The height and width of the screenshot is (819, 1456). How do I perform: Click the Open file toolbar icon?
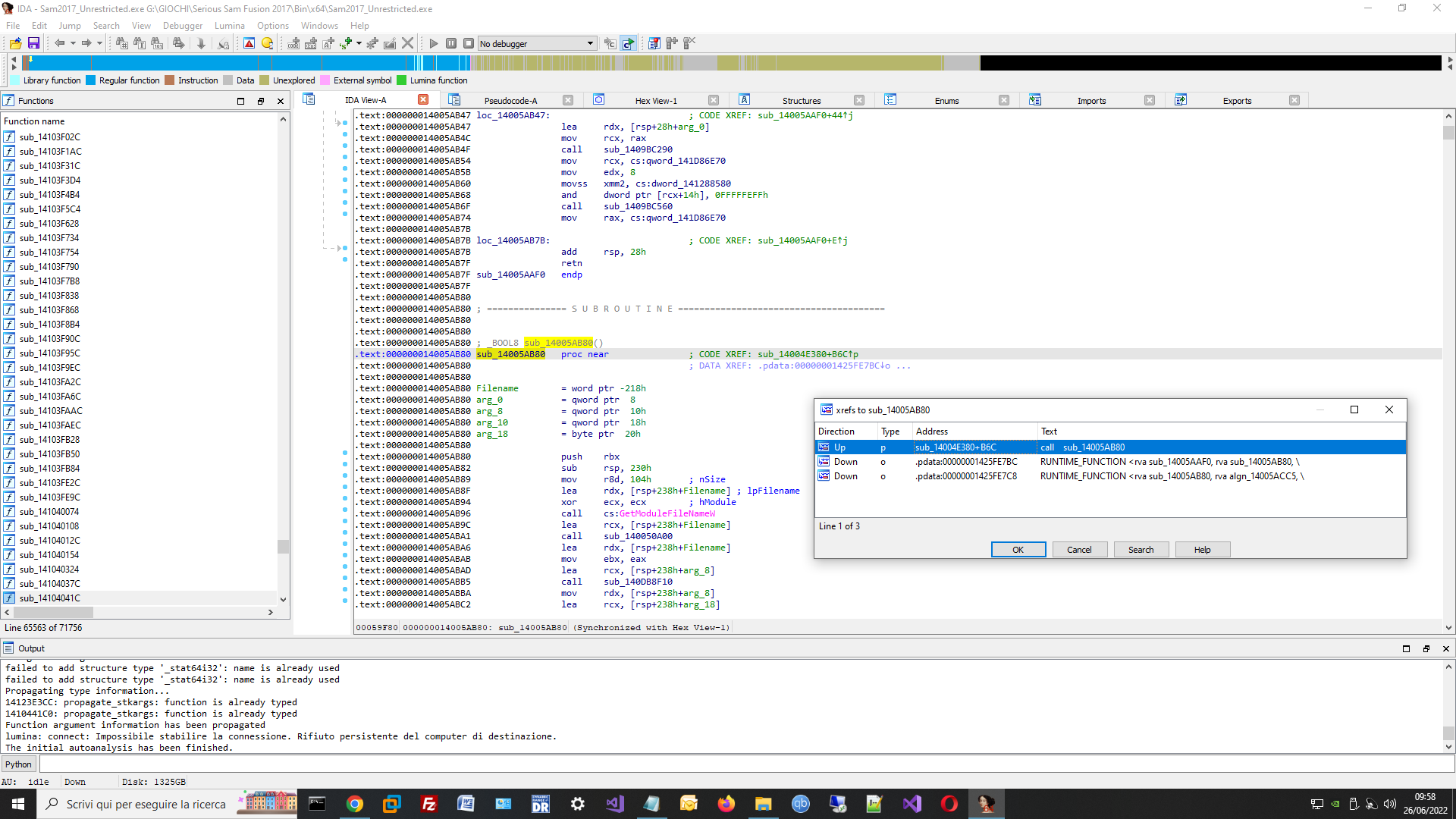(15, 43)
